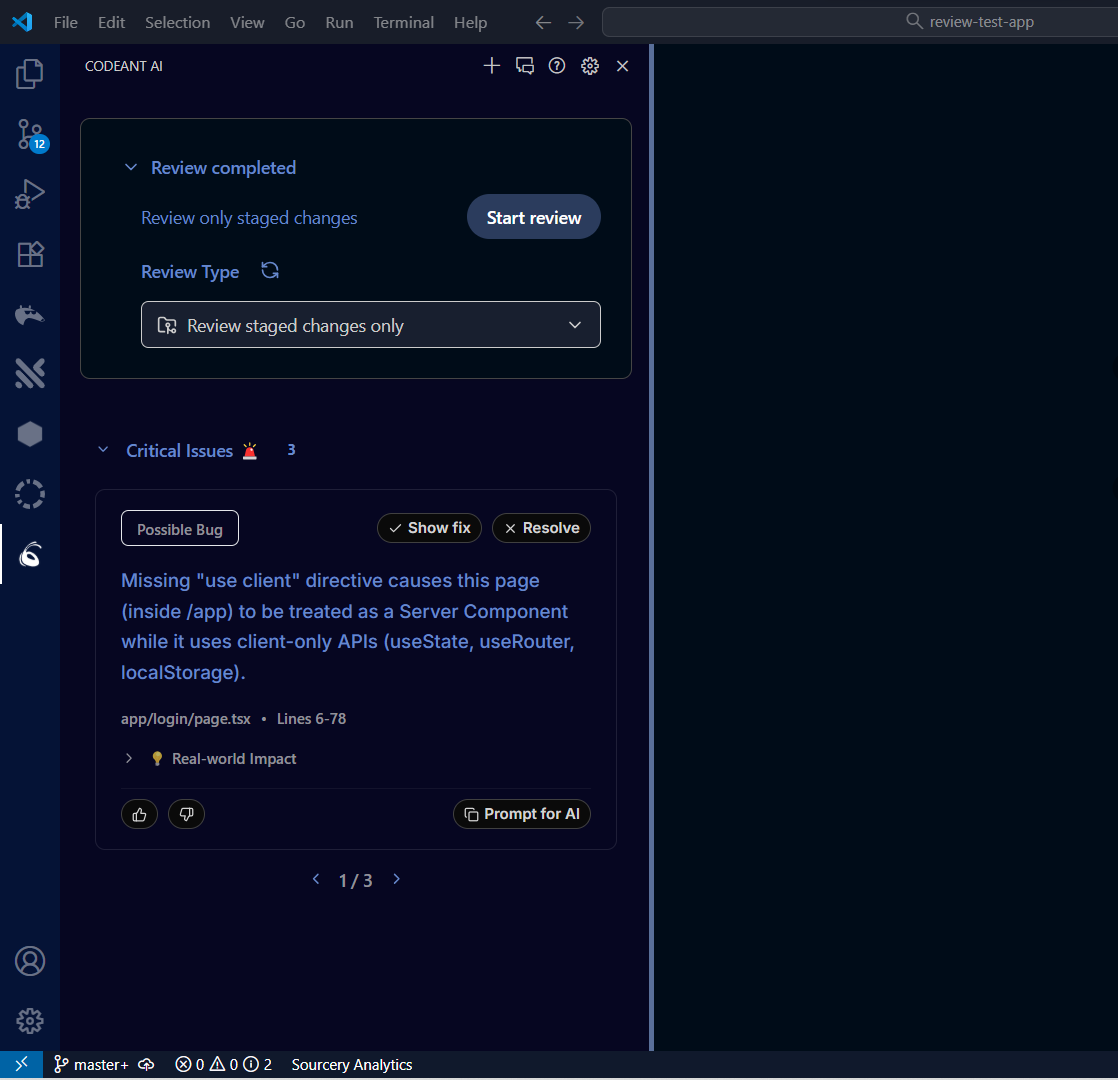The image size is (1118, 1080).
Task: Click the Show fix button
Action: click(x=429, y=528)
